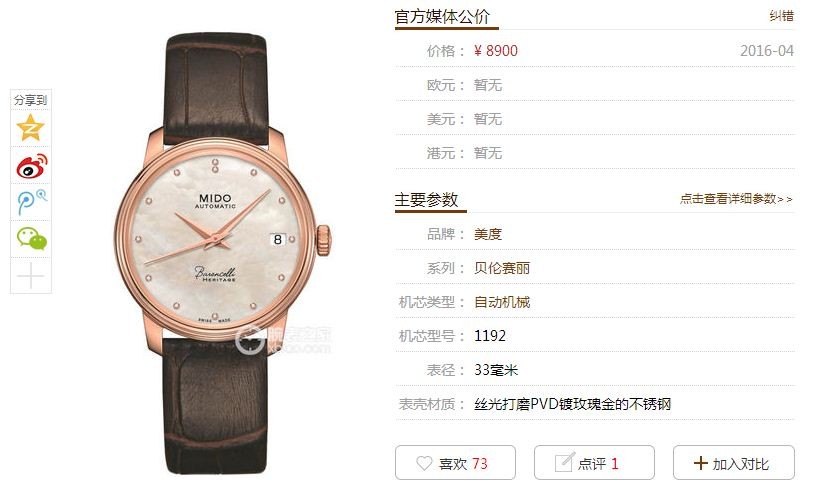The image size is (815, 490).
Task: Select the 官方媒体公价 heading tab
Action: coord(442,17)
